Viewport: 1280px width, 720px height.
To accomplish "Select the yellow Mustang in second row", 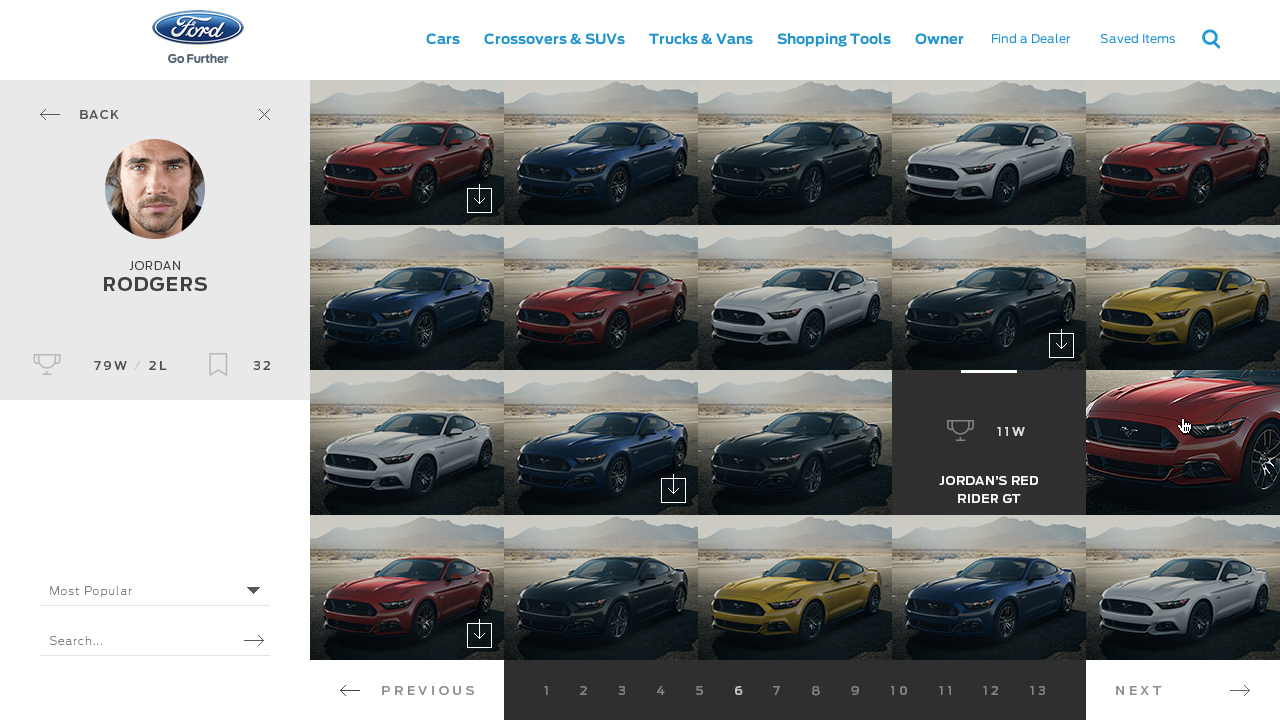I will point(1183,297).
